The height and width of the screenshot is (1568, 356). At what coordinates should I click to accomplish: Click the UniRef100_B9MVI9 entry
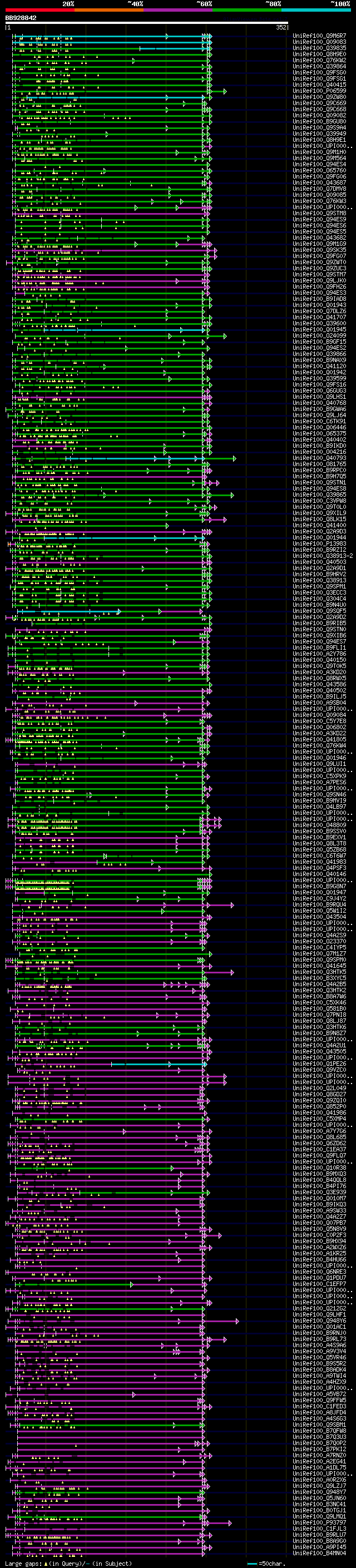tap(319, 800)
